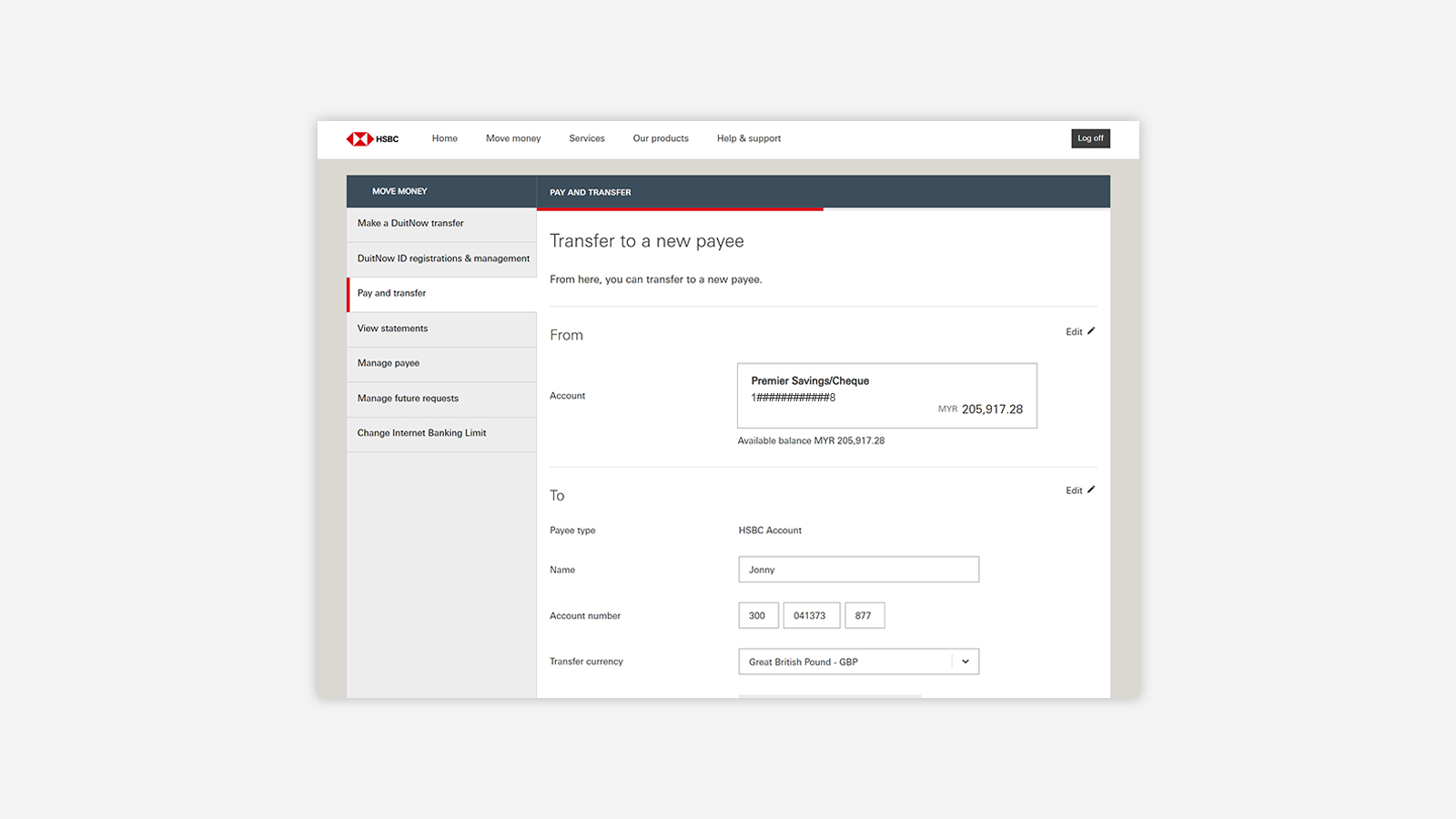
Task: Click the Payee type label
Action: [572, 531]
